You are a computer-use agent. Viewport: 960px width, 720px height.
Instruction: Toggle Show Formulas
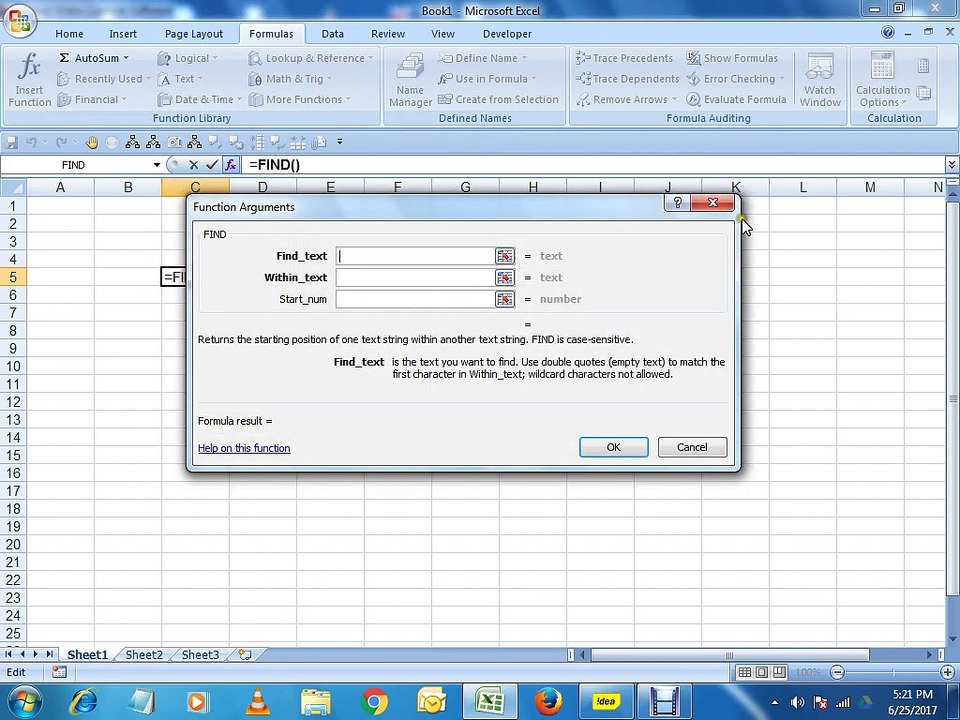tap(732, 58)
